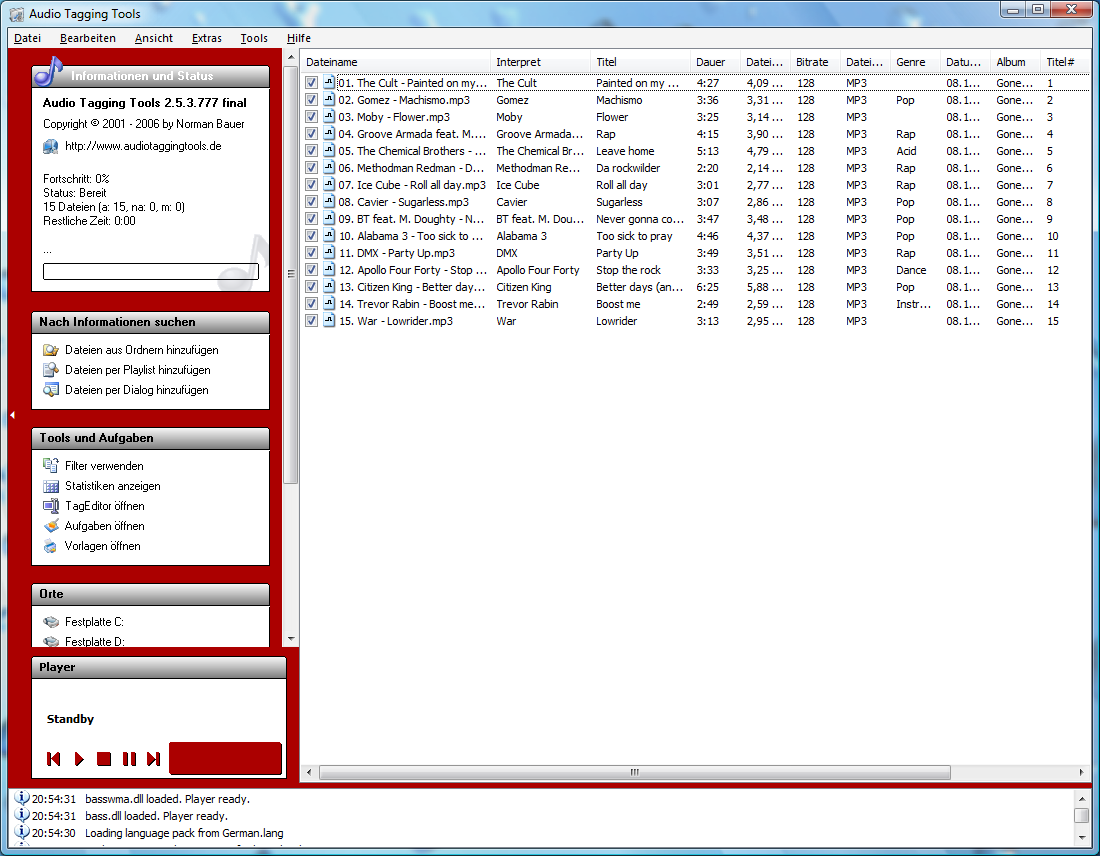
Task: Uncheck the checkbox for 12. Apollo Four Forty
Action: tap(311, 270)
